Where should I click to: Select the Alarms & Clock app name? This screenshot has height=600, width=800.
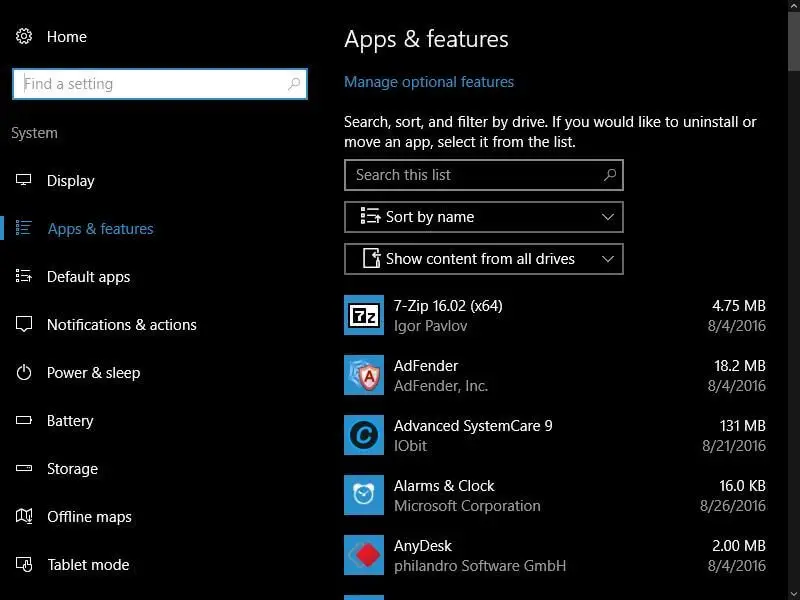coord(444,486)
